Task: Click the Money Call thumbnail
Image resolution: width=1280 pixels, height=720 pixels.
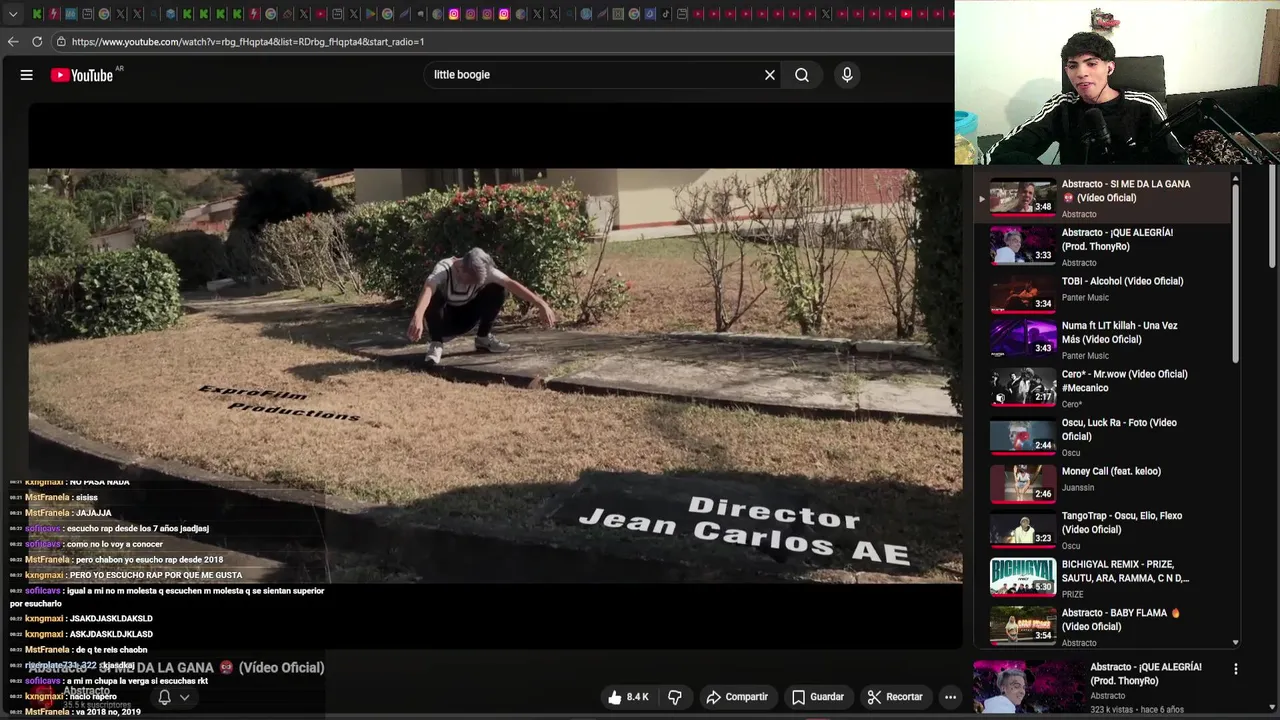Action: pyautogui.click(x=1023, y=484)
